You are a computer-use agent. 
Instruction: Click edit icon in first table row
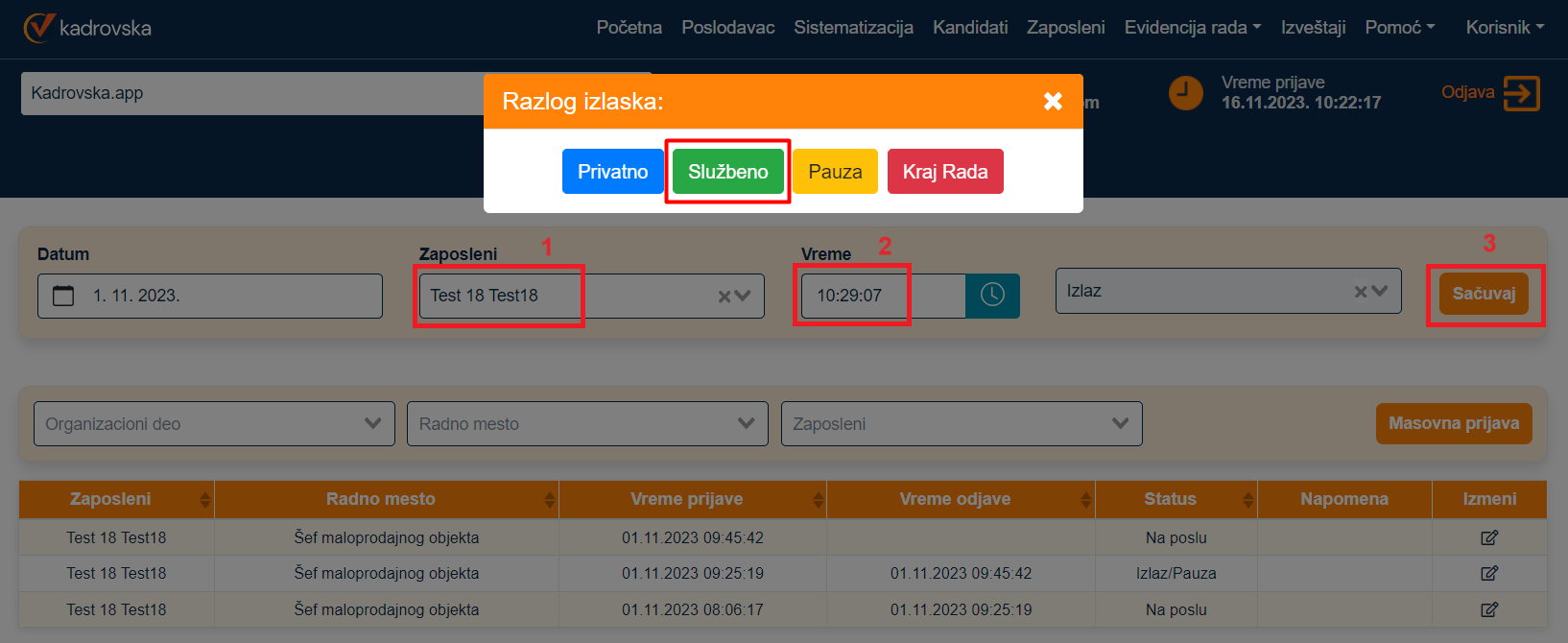coord(1488,537)
